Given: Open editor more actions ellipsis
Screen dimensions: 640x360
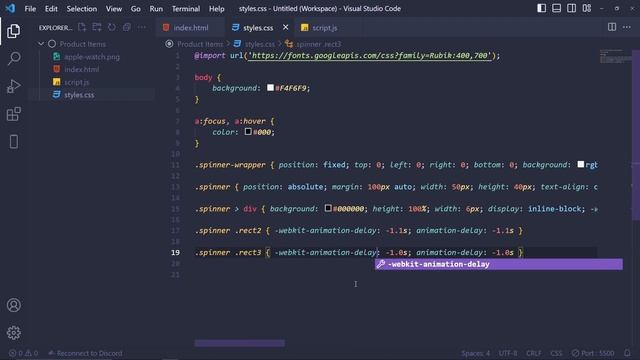Looking at the screenshot, I should (x=627, y=27).
